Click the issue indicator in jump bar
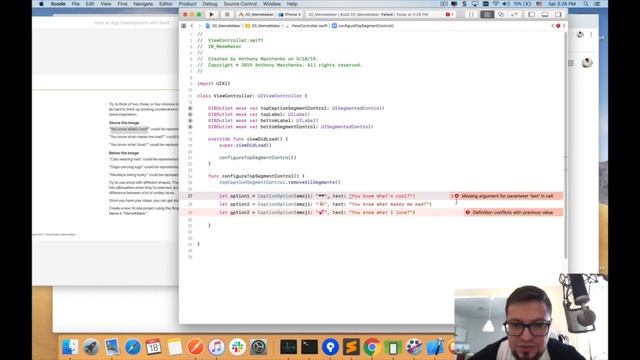 point(558,26)
